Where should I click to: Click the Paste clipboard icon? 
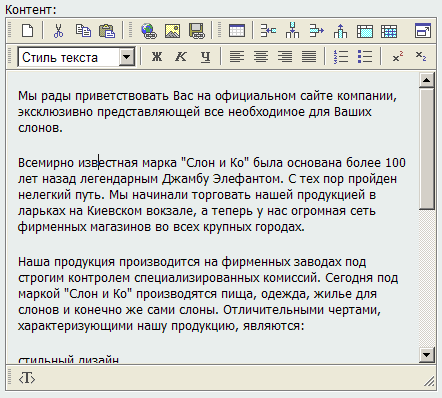pyautogui.click(x=107, y=31)
